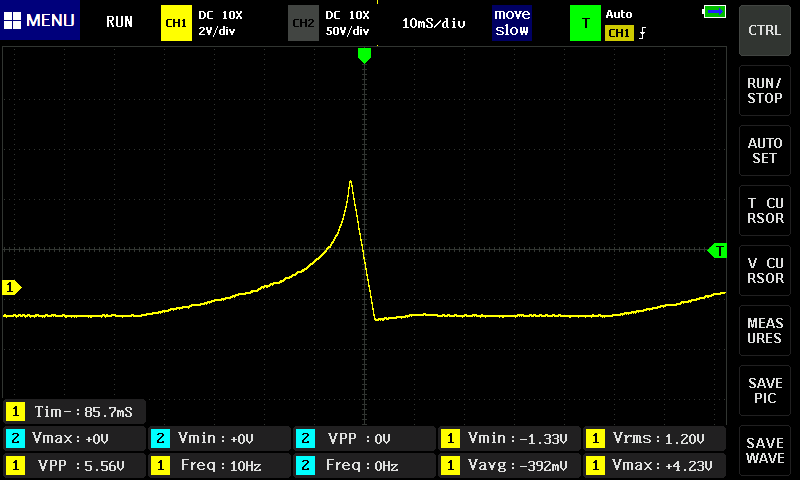Click the yellow CH1 channel indicator
The height and width of the screenshot is (480, 800).
175,22
